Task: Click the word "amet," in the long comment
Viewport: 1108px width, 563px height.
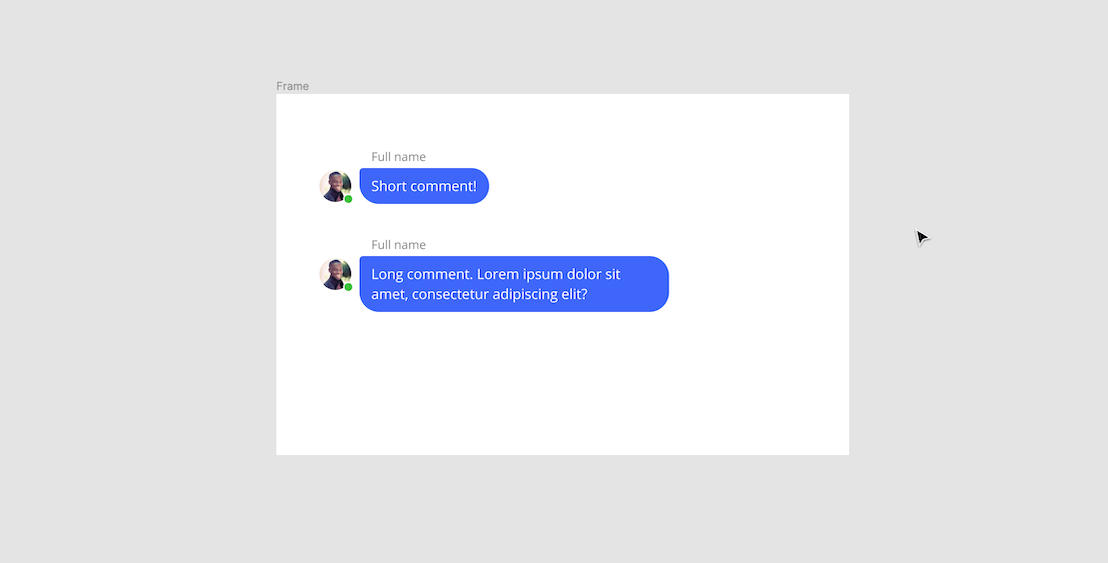Action: pos(389,295)
